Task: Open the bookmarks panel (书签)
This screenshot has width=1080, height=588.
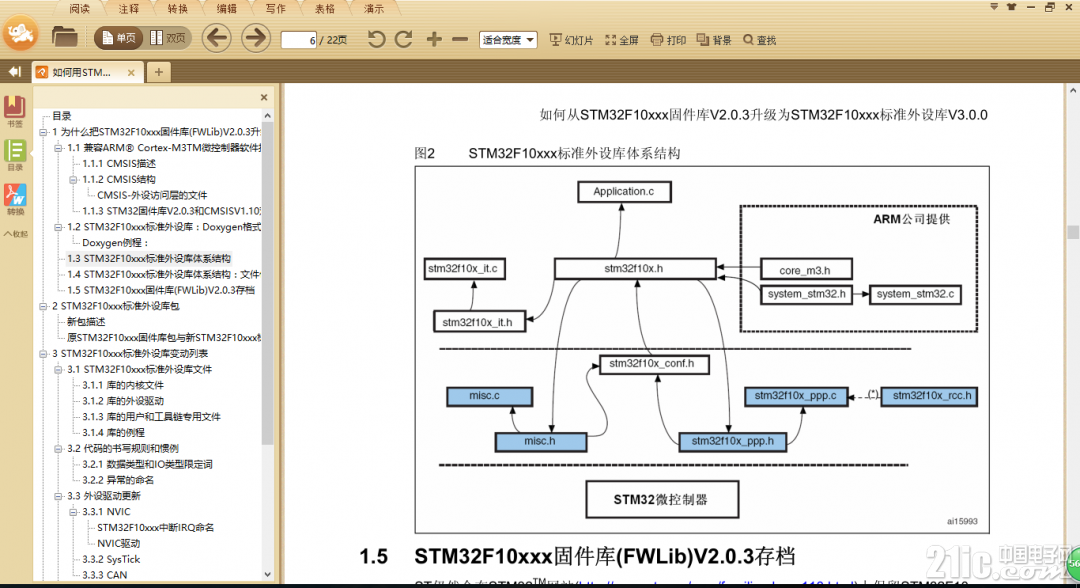Action: pyautogui.click(x=14, y=112)
